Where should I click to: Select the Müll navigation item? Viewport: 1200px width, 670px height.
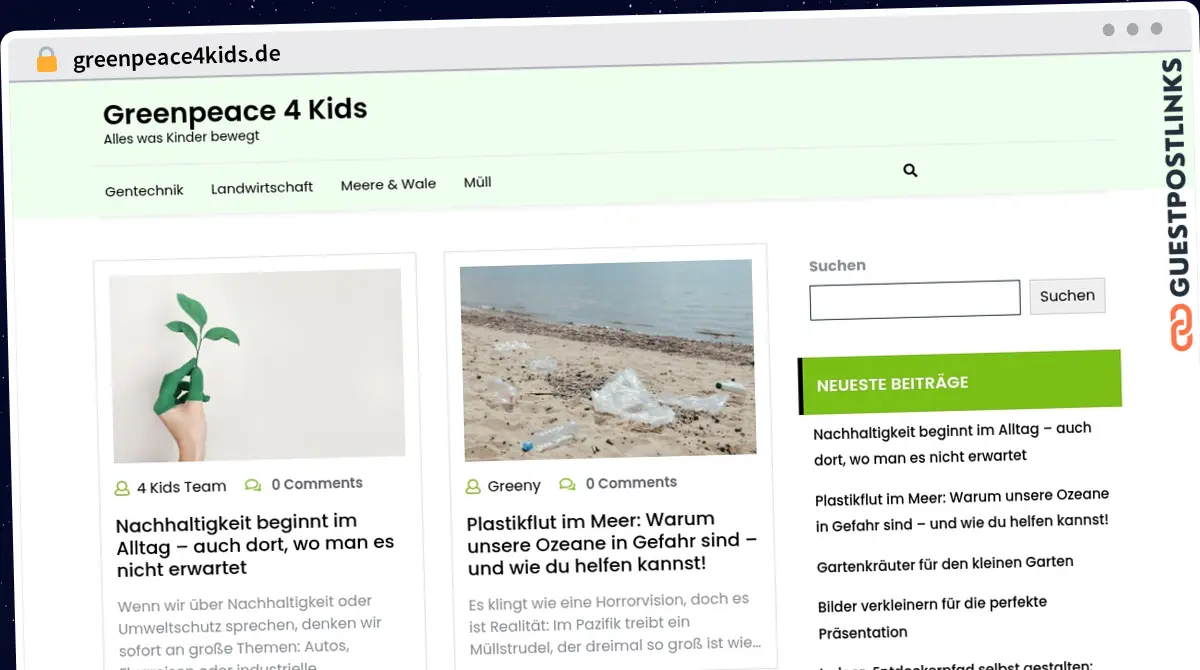click(x=477, y=182)
